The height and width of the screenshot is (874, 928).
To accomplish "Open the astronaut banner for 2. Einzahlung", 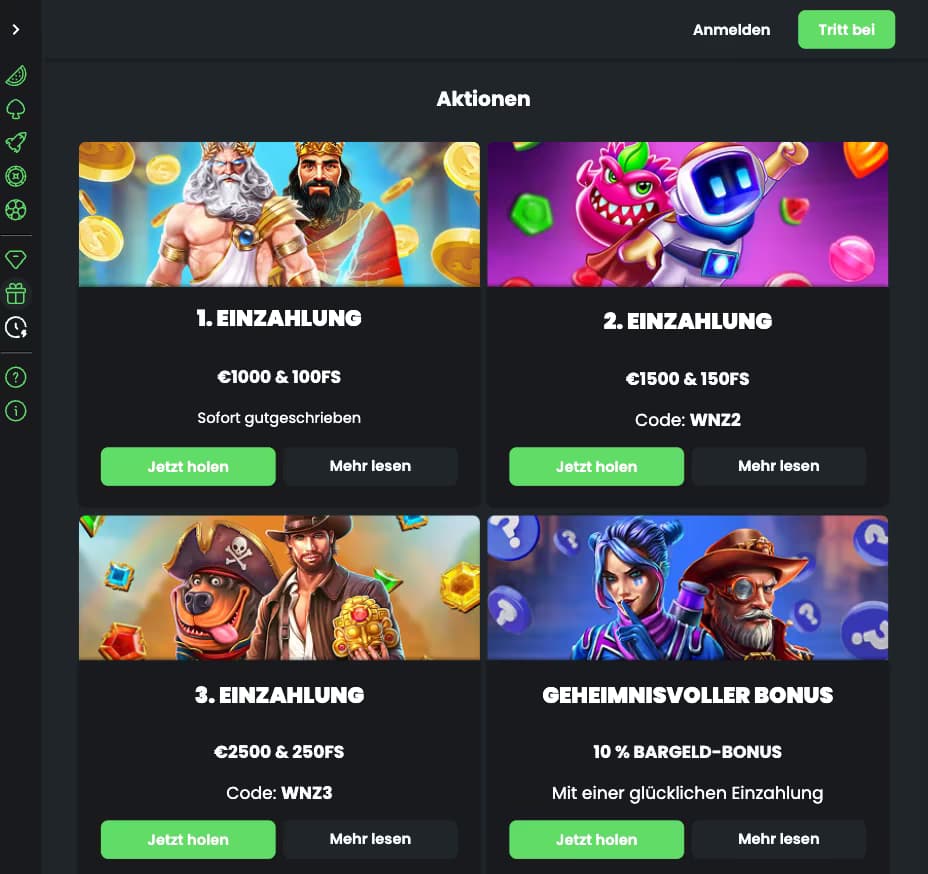I will click(x=688, y=214).
